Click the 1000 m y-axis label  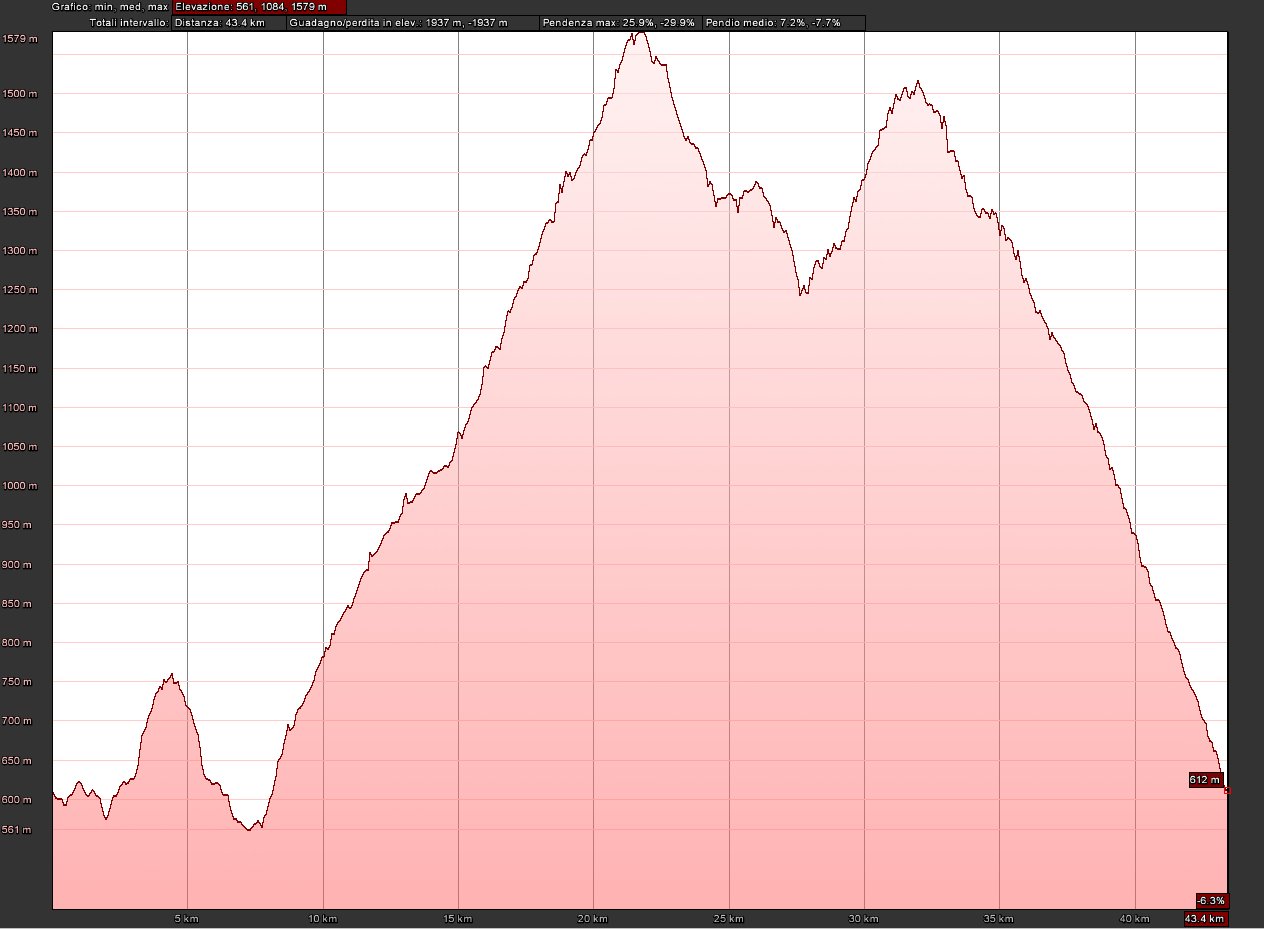coord(21,486)
